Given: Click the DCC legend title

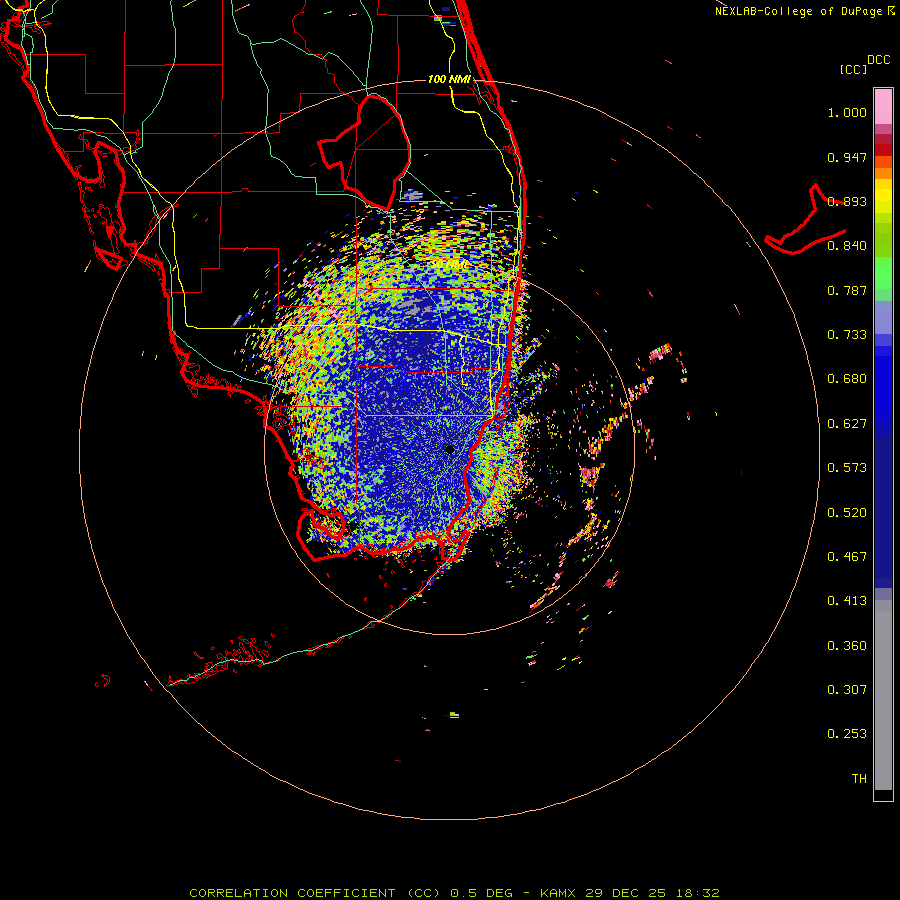Looking at the screenshot, I should [x=879, y=60].
